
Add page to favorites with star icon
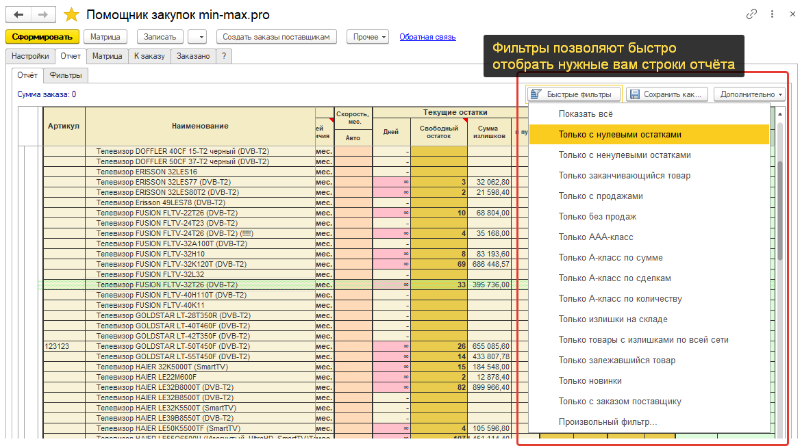pos(70,16)
